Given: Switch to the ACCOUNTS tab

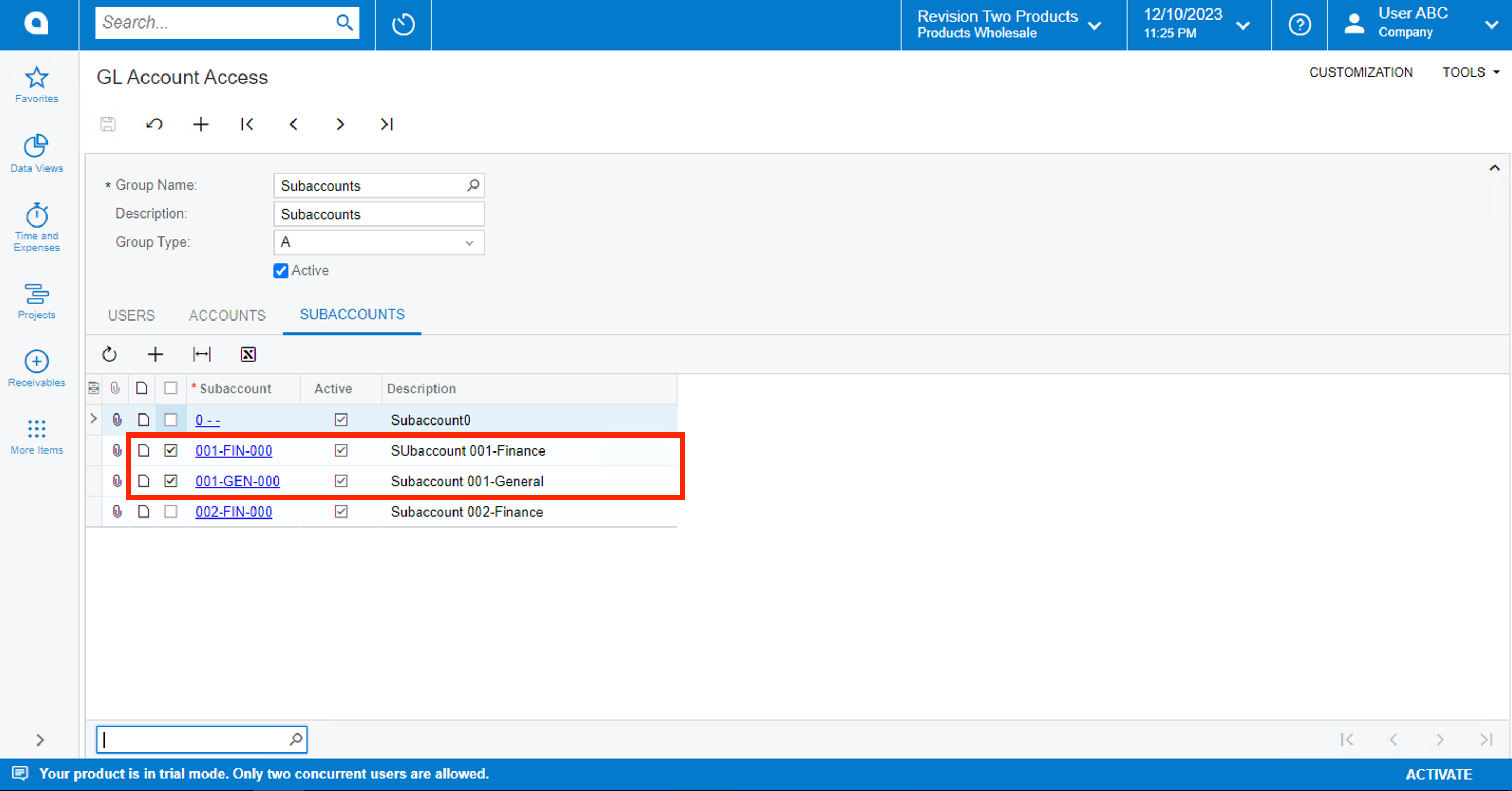Looking at the screenshot, I should tap(227, 315).
